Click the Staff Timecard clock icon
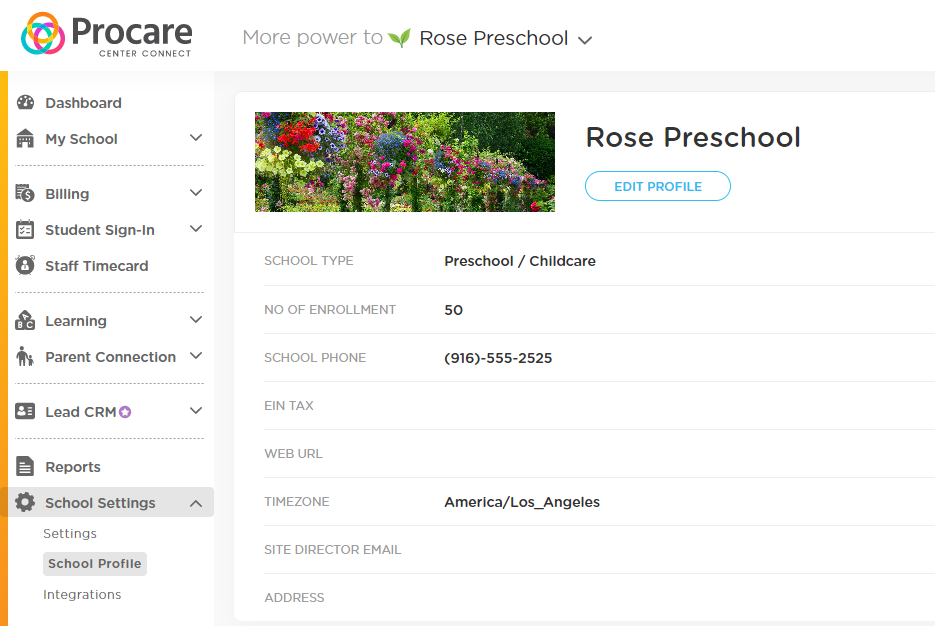 point(25,265)
